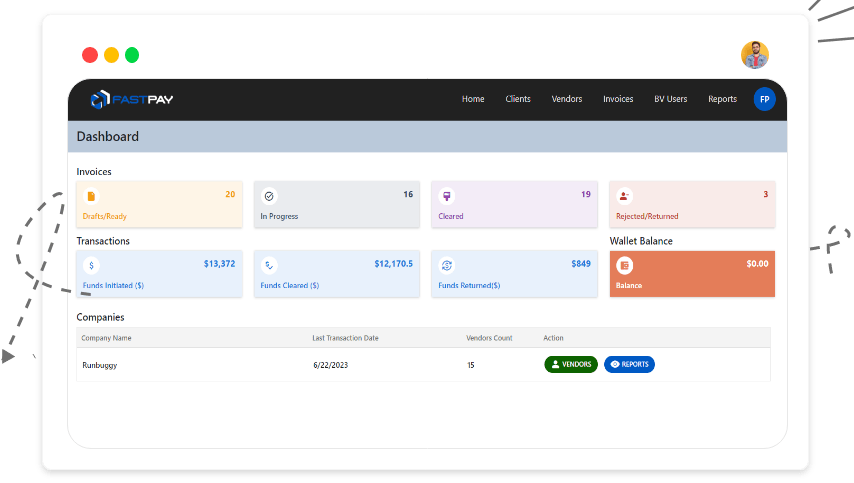854x483 pixels.
Task: Click the In Progress checkmark icon
Action: [x=269, y=196]
